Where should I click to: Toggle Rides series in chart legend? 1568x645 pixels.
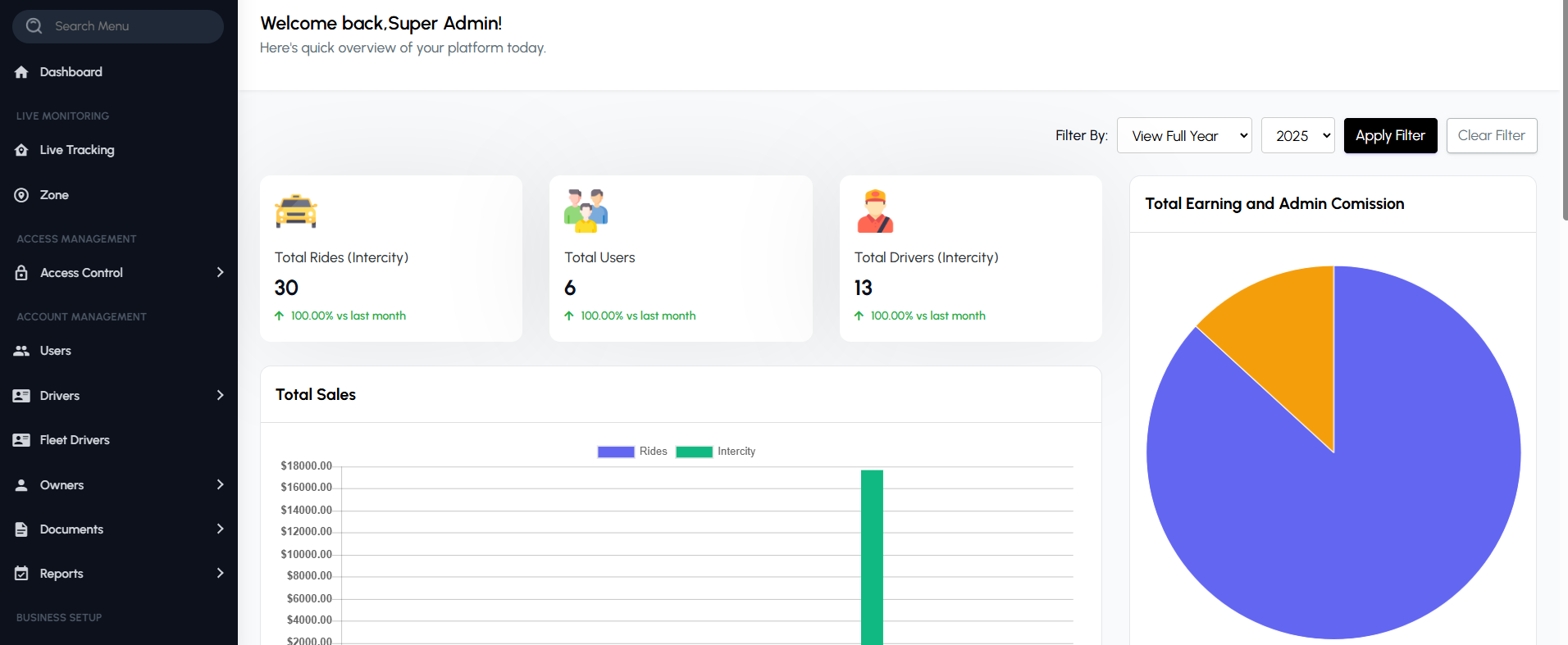631,452
